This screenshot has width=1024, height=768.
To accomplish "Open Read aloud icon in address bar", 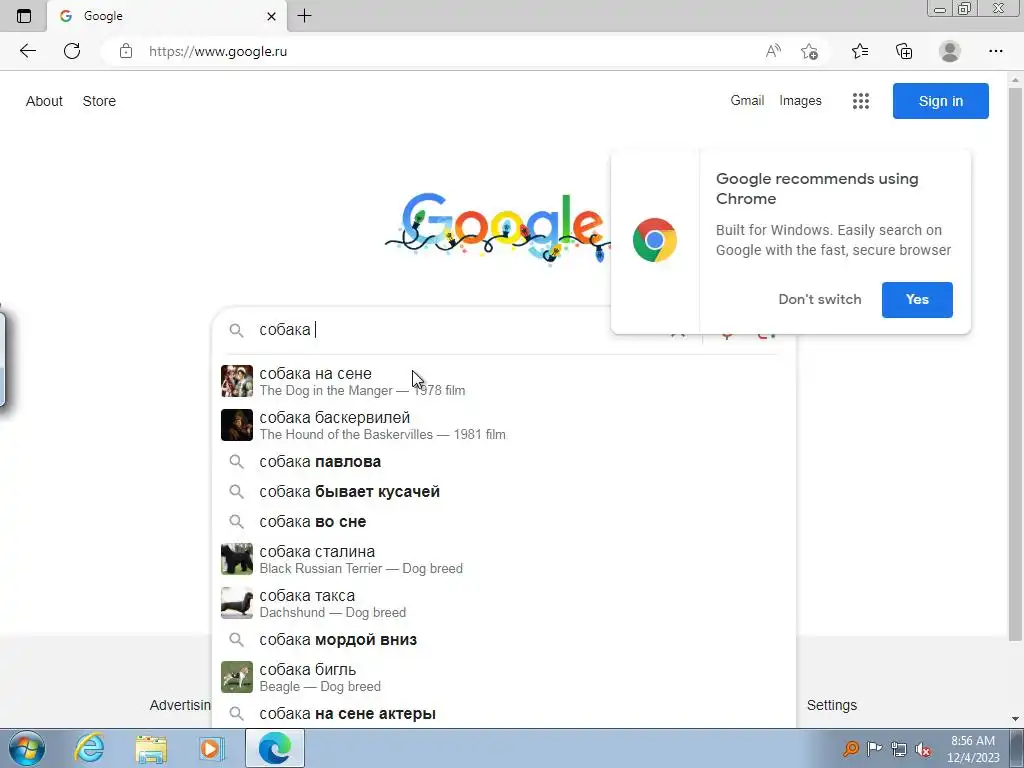I will [x=773, y=51].
